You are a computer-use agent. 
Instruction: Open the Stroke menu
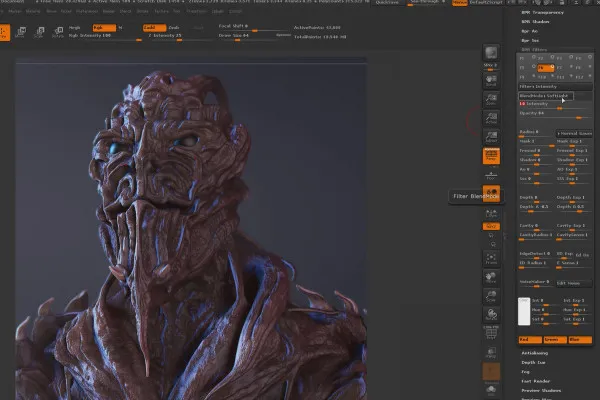tap(142, 11)
